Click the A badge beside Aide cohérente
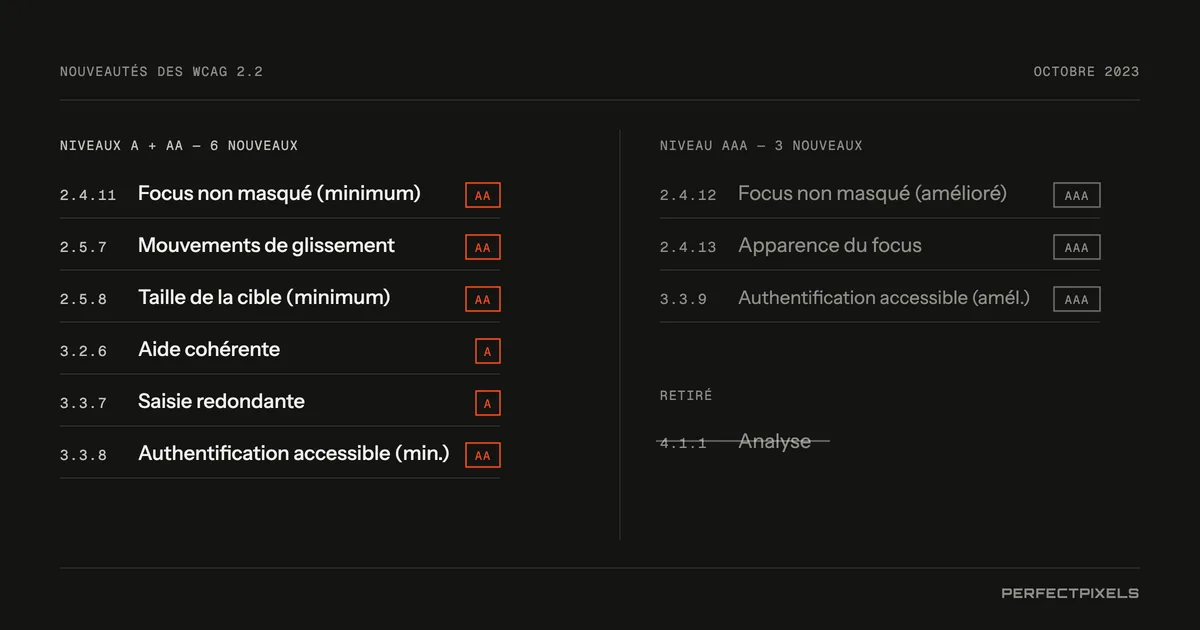1200x630 pixels. point(488,351)
